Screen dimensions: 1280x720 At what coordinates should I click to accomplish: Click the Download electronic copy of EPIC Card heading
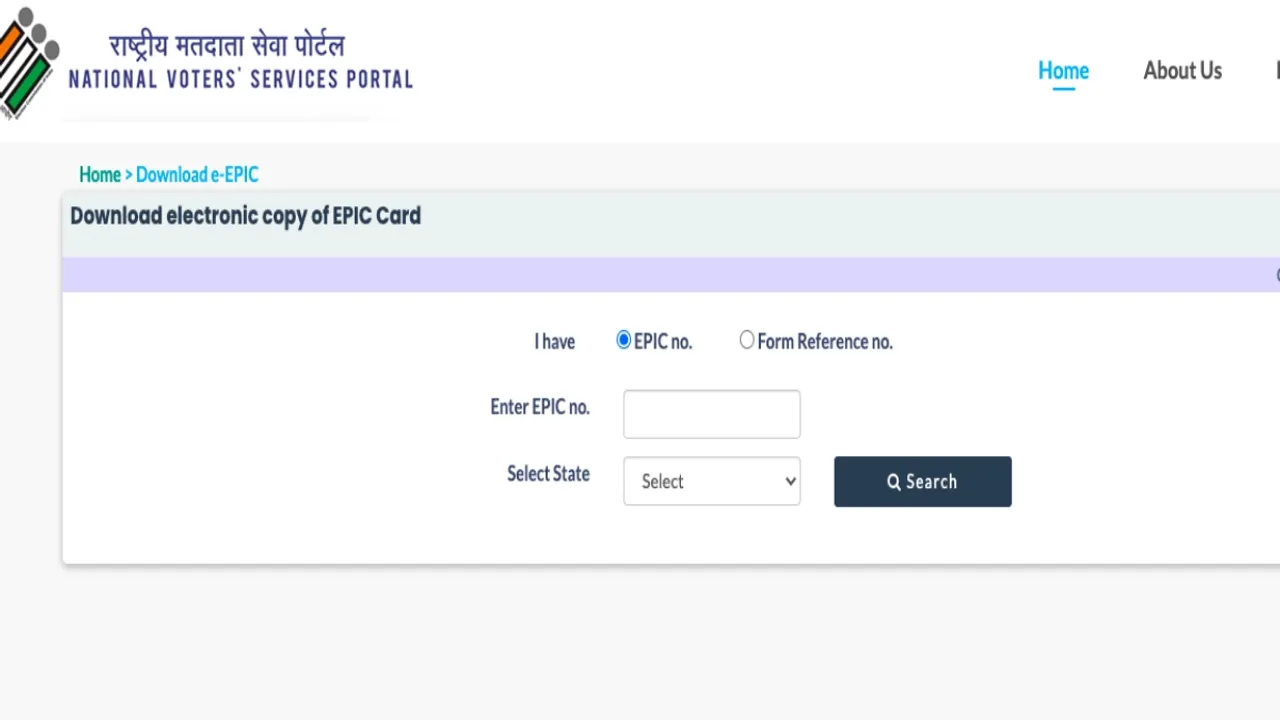pyautogui.click(x=245, y=216)
